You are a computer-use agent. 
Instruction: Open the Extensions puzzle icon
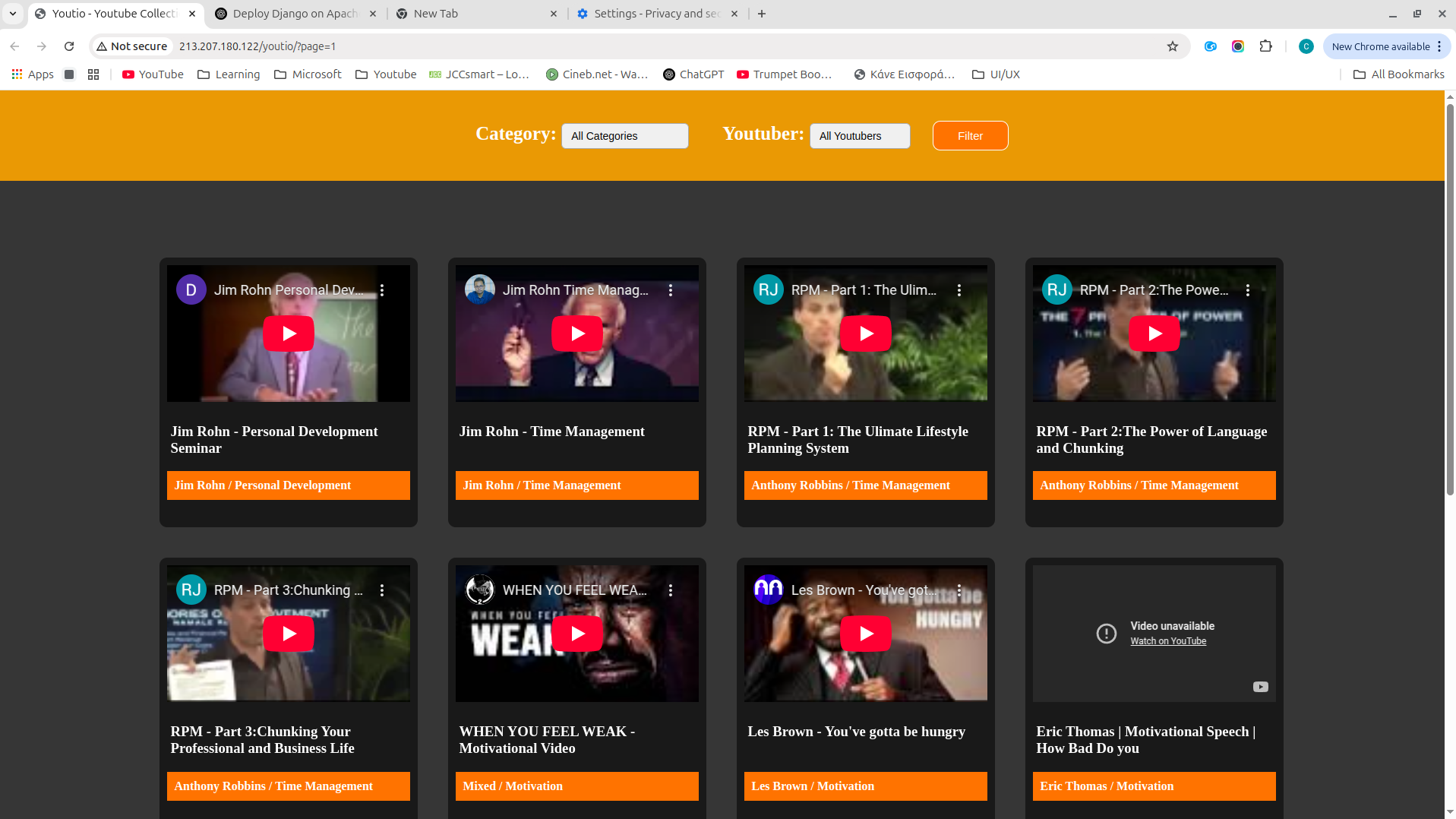(x=1265, y=46)
